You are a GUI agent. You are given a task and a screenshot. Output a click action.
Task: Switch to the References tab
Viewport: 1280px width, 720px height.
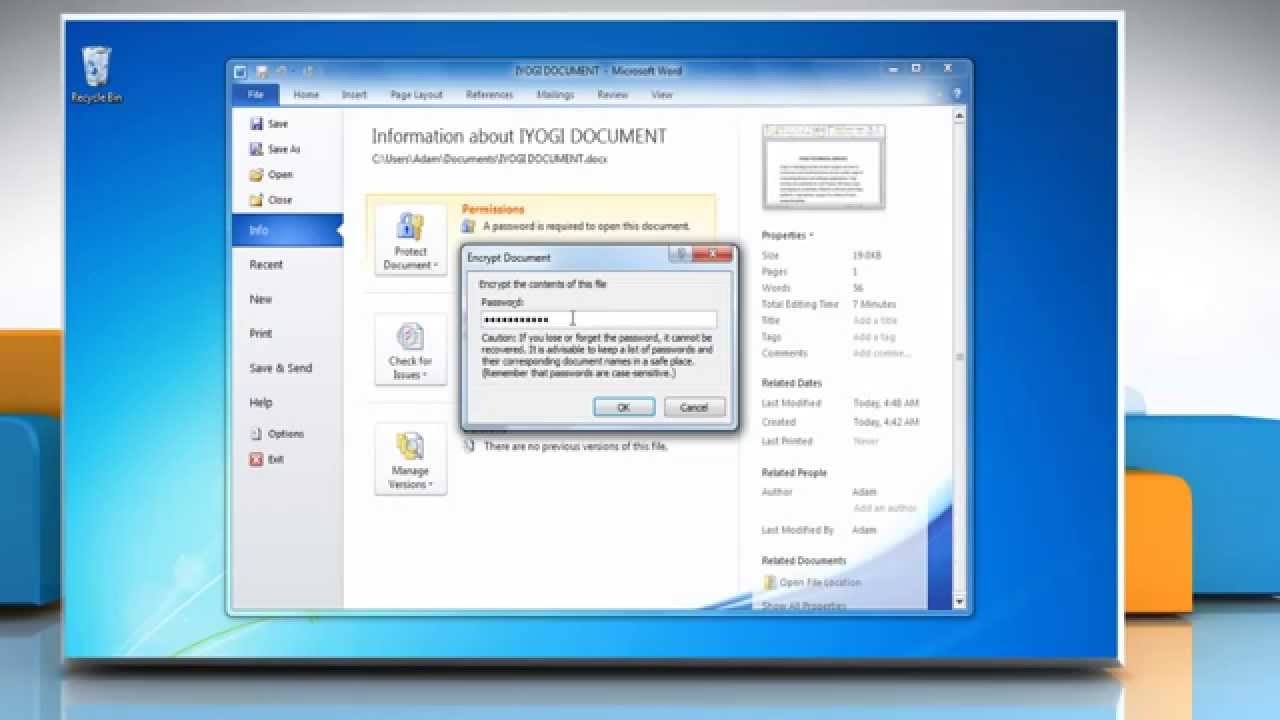[489, 94]
